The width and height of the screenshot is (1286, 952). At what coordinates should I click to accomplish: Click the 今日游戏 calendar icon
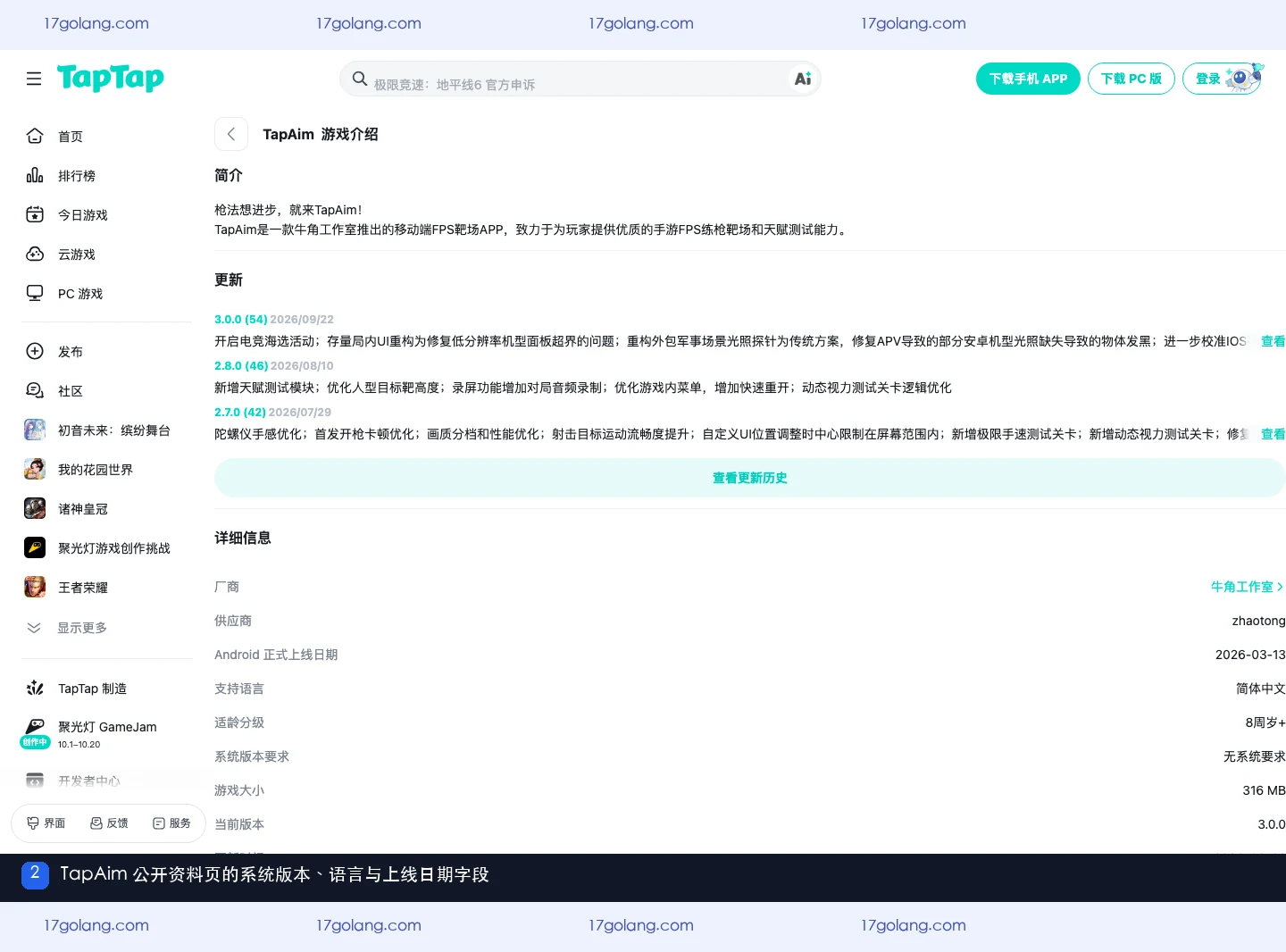click(35, 214)
